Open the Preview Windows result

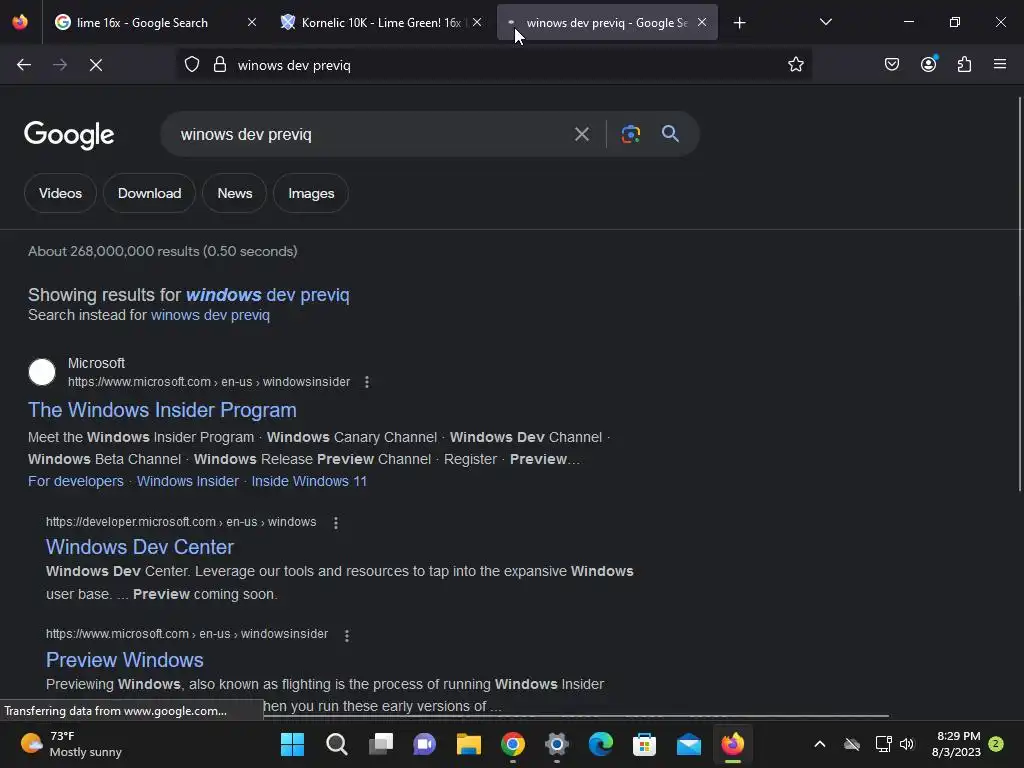[x=125, y=660]
